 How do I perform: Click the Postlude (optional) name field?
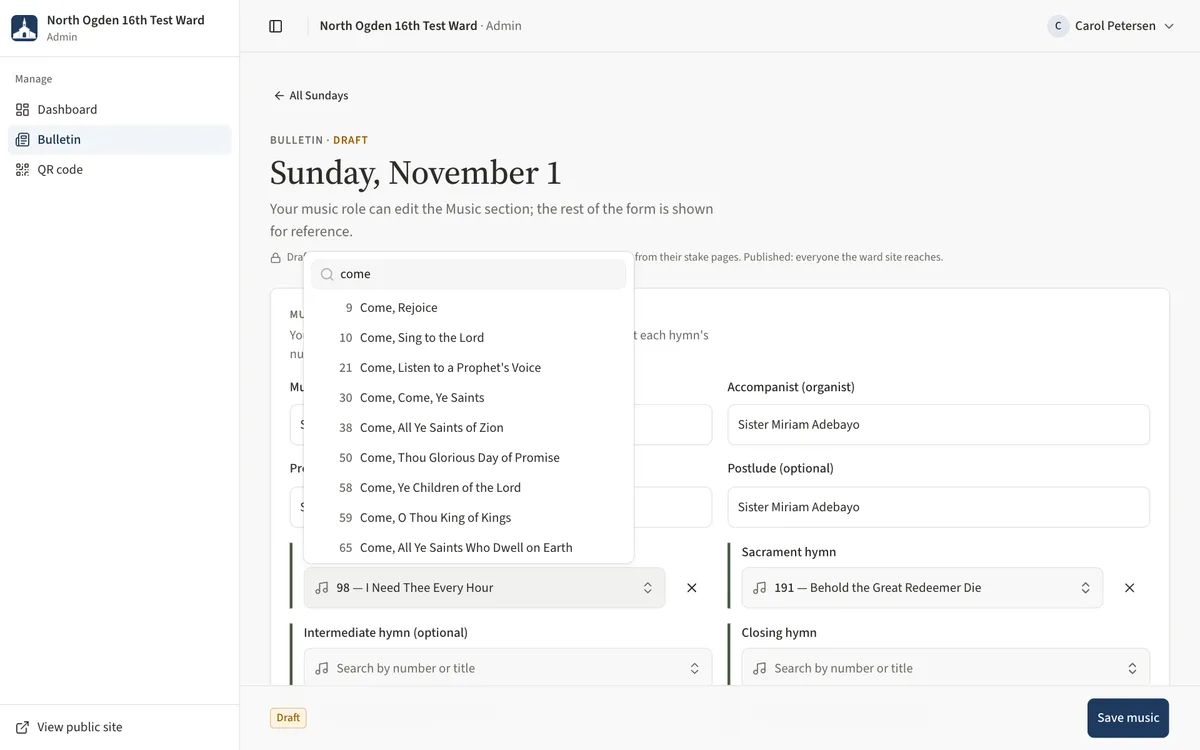[x=938, y=507]
